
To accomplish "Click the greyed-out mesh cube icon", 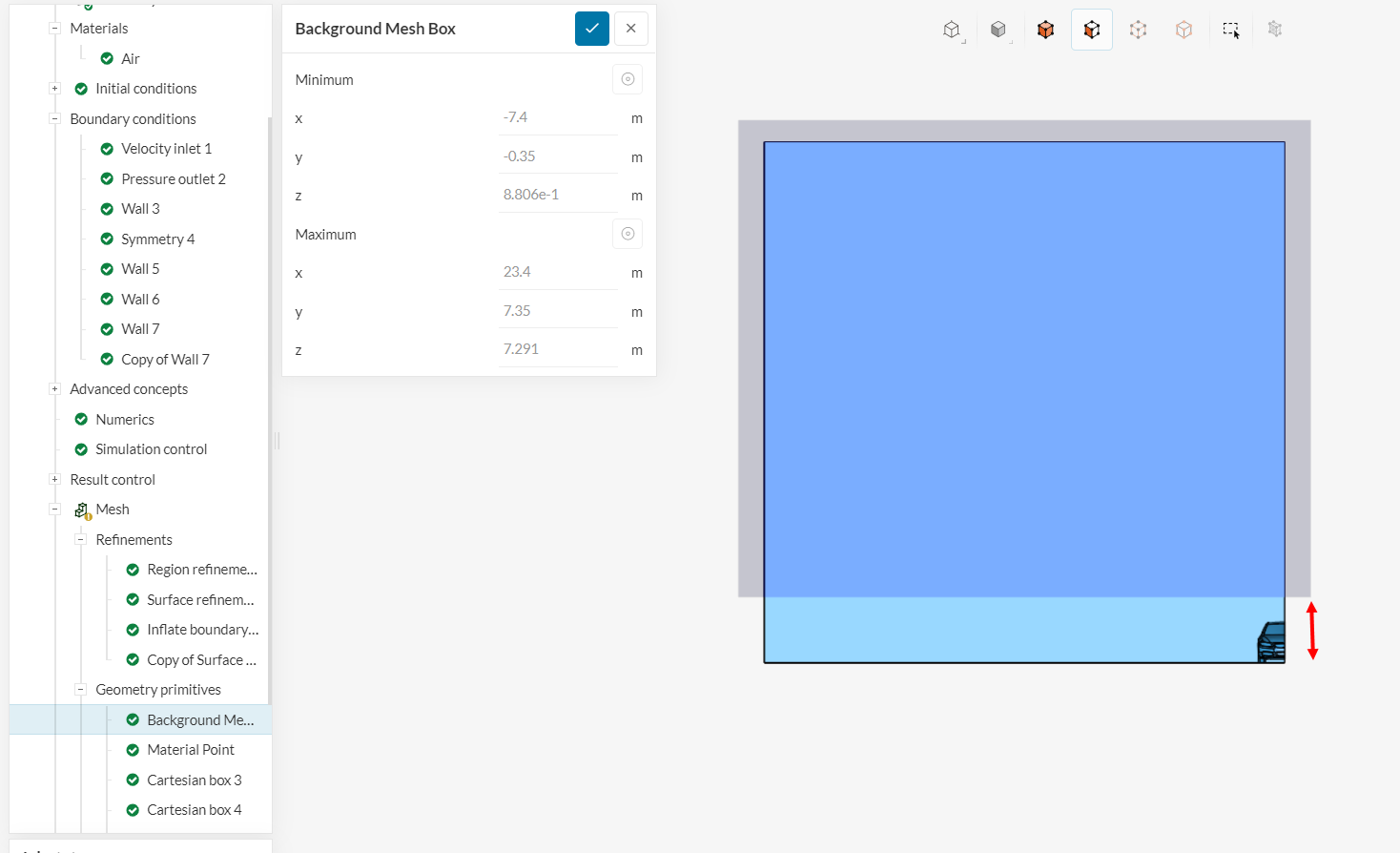I will pyautogui.click(x=1275, y=30).
